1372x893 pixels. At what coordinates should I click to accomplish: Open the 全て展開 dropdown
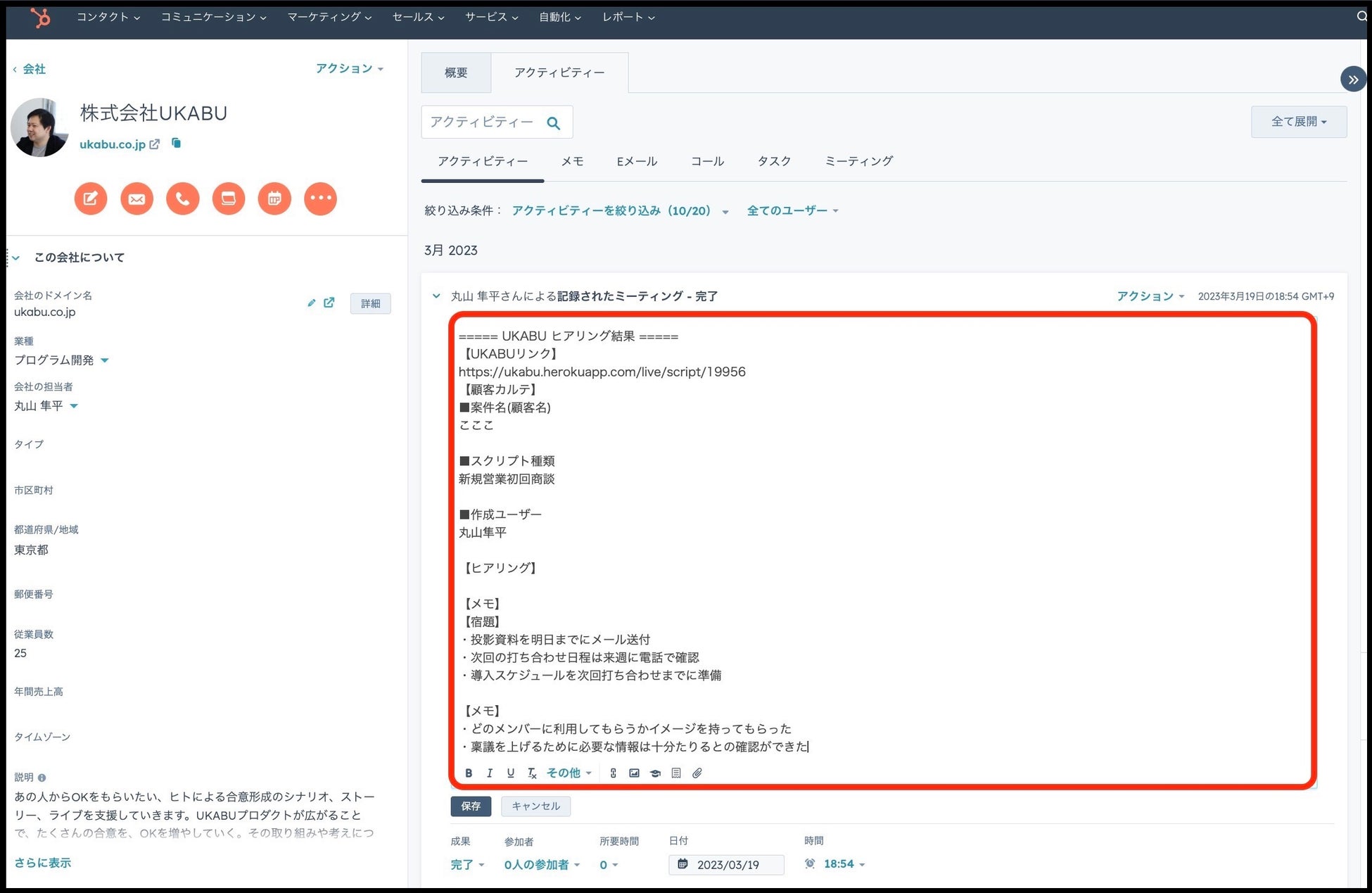tap(1298, 122)
